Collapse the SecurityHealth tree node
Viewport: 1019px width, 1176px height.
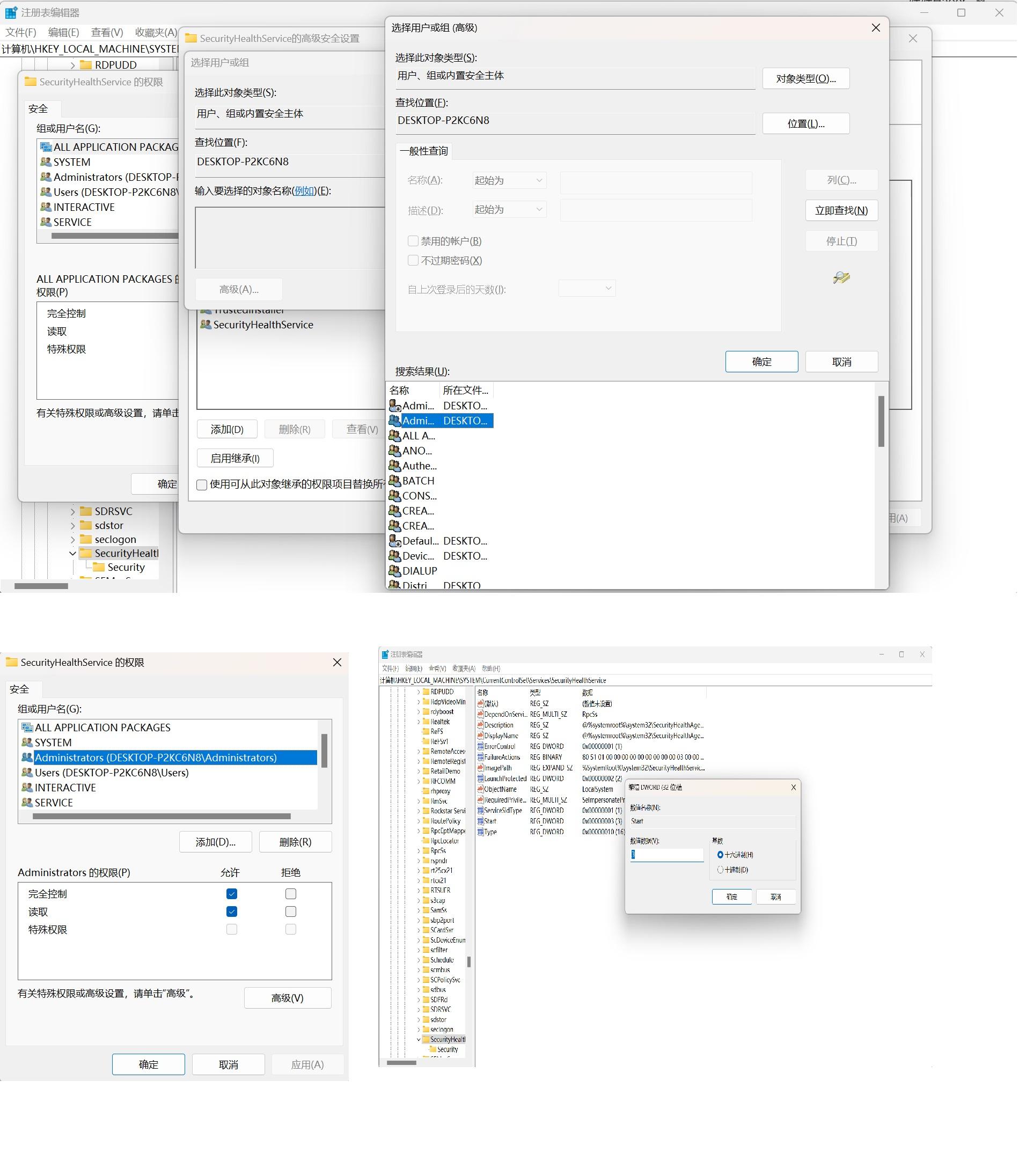pyautogui.click(x=73, y=554)
